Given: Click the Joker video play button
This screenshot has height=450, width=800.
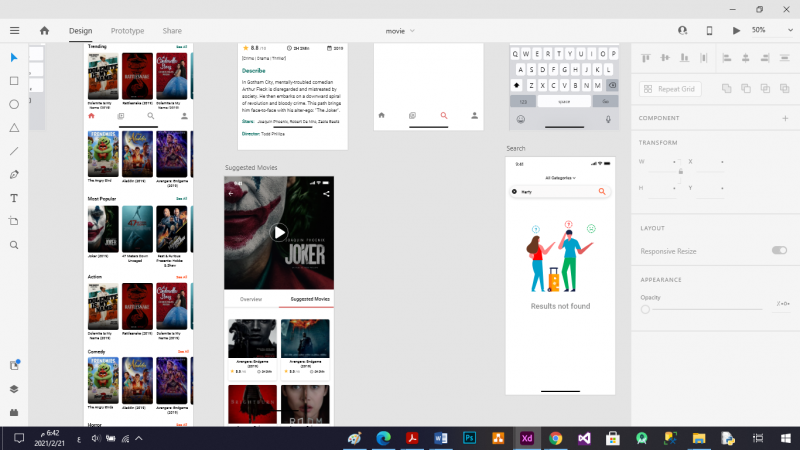Looking at the screenshot, I should coord(279,233).
